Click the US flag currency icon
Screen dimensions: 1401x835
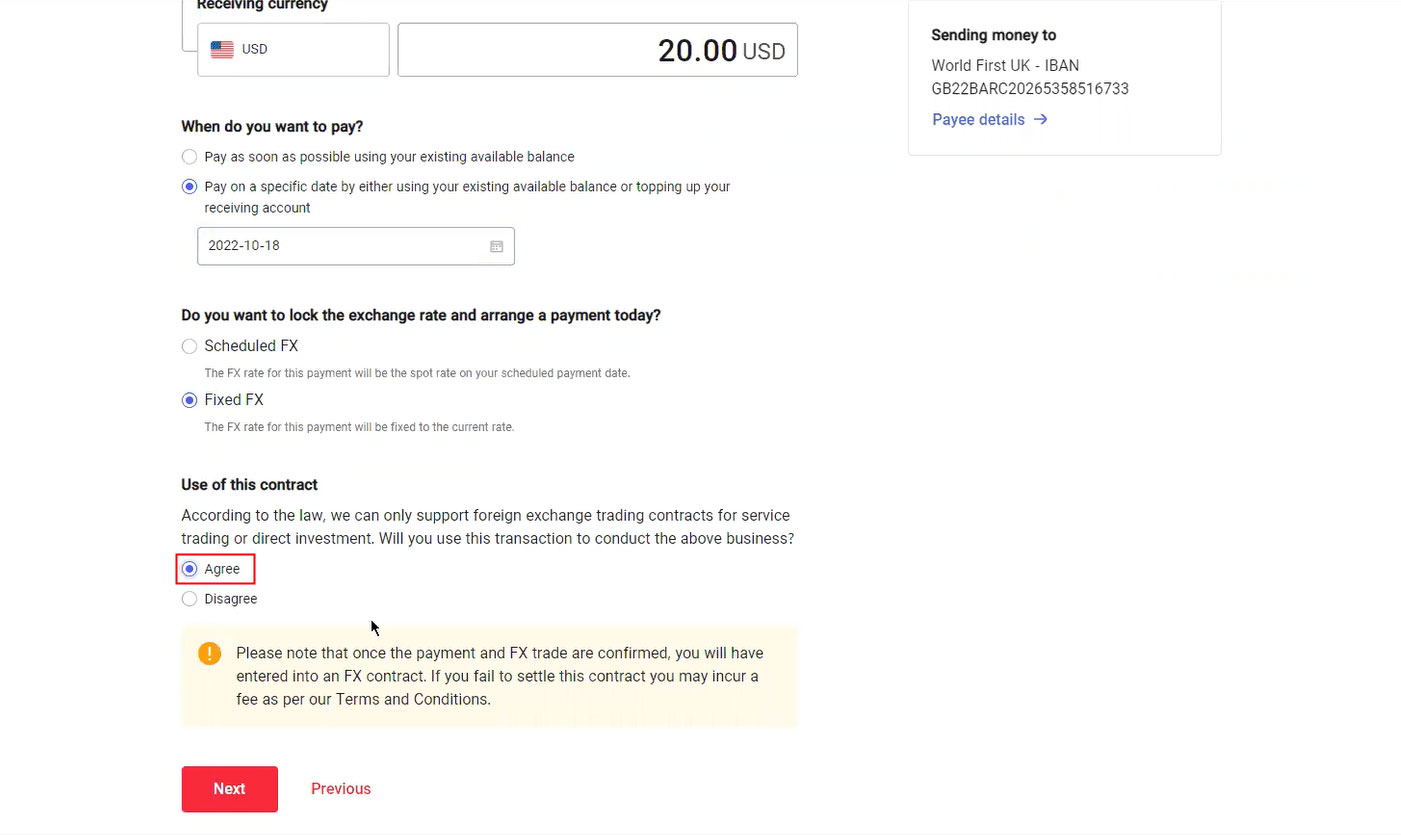pyautogui.click(x=222, y=49)
